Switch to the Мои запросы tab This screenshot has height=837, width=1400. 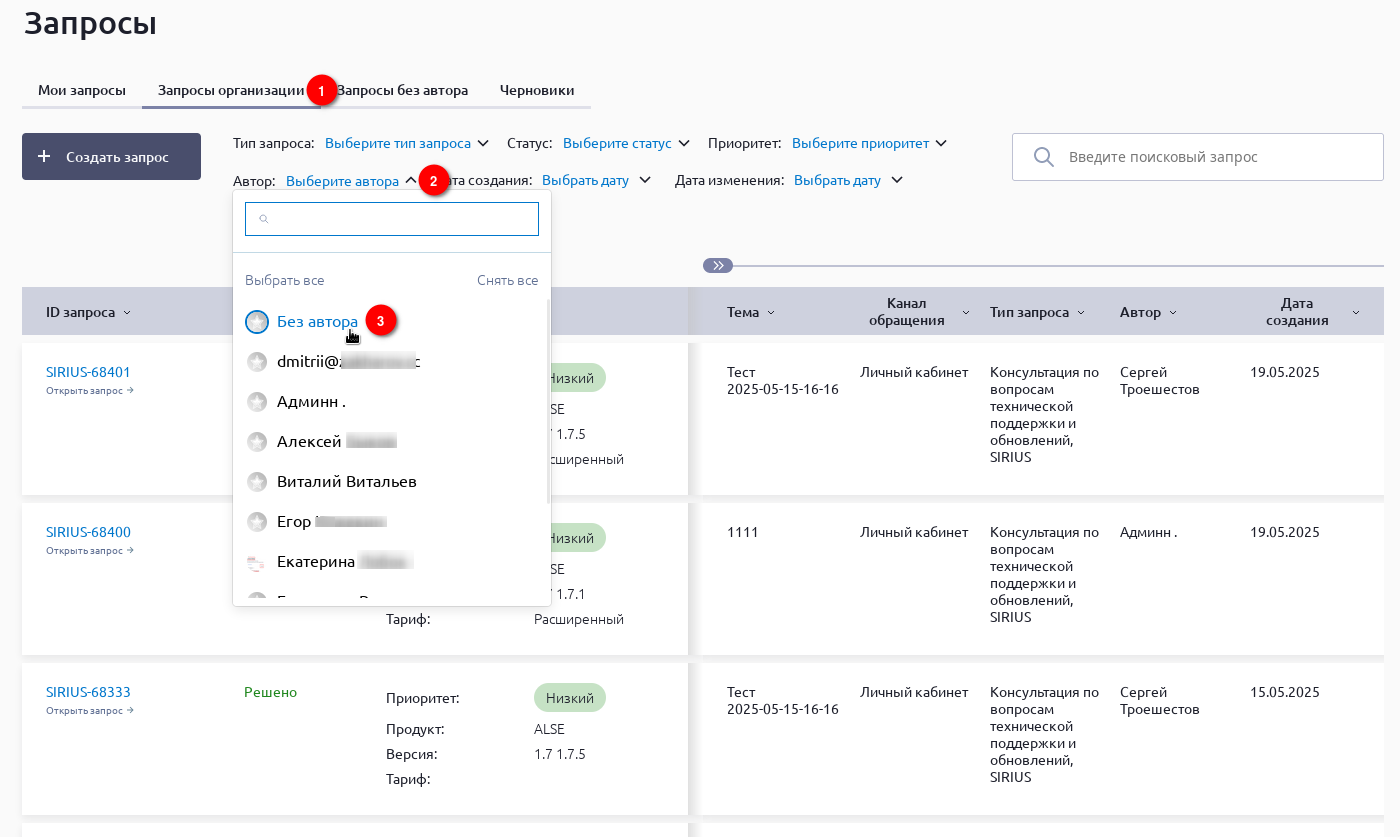pos(82,91)
